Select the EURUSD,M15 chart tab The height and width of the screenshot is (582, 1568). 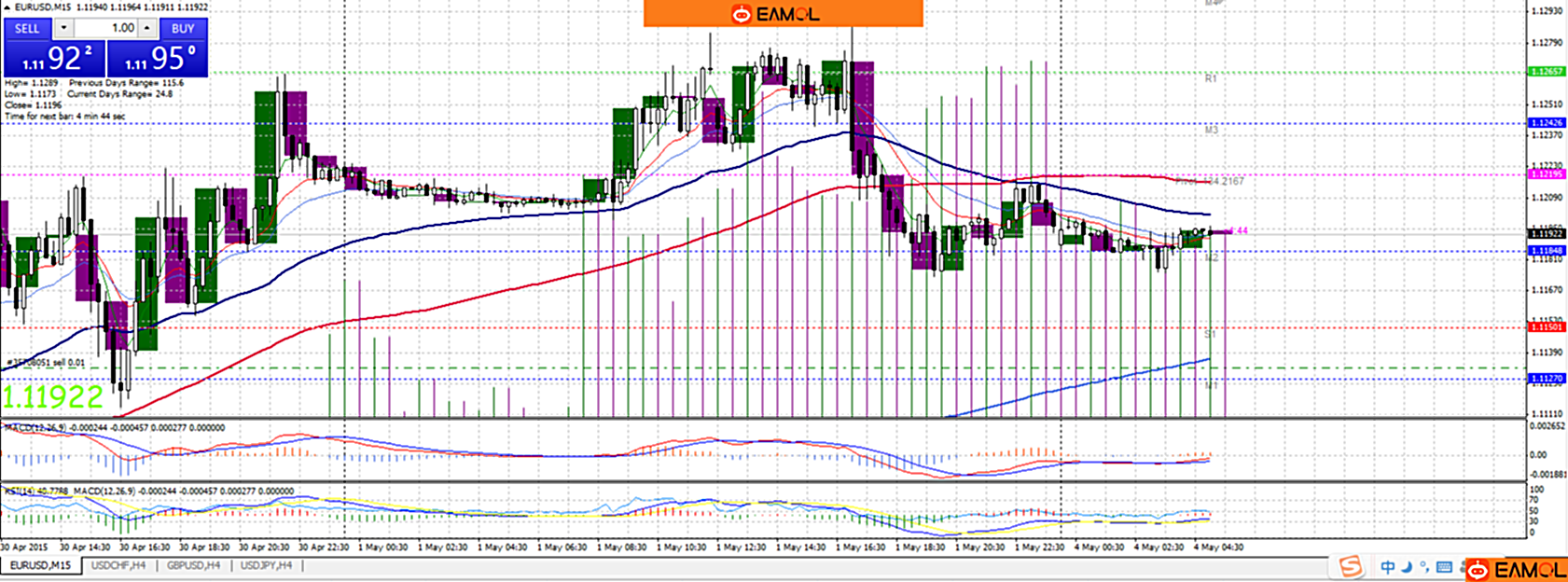point(40,566)
